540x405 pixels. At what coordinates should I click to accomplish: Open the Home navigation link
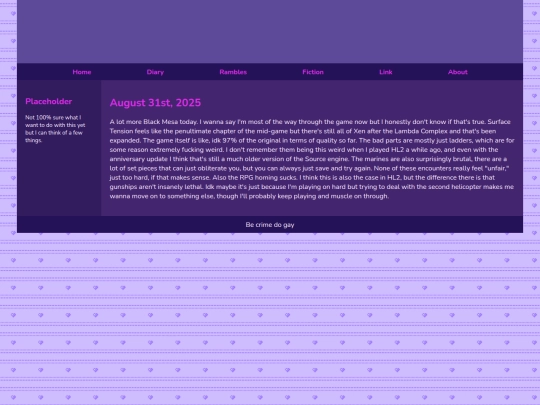82,72
